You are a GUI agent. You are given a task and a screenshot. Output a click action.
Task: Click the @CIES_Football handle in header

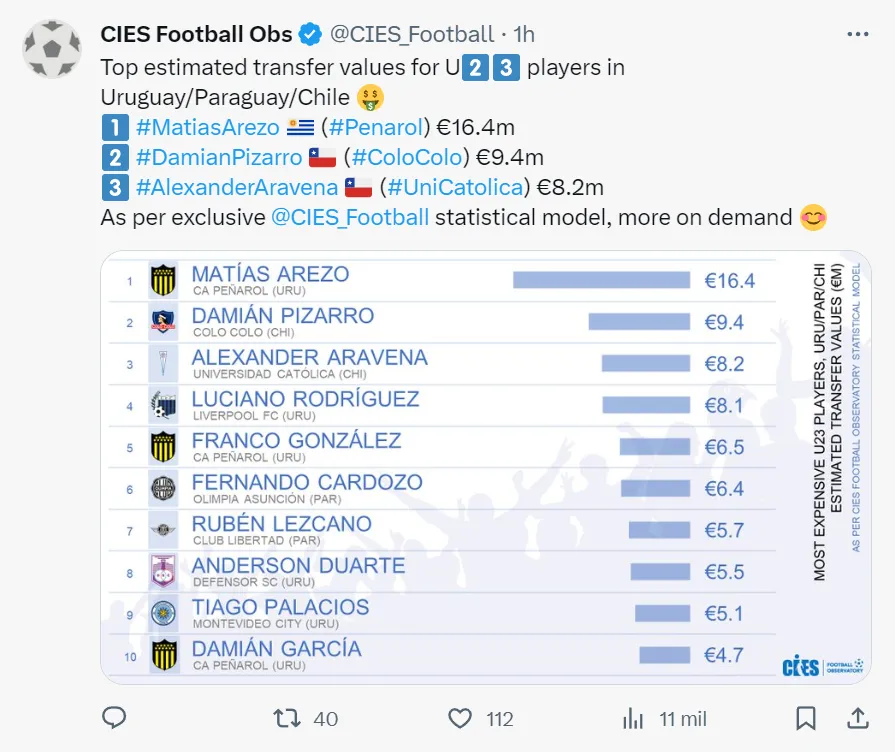pyautogui.click(x=412, y=35)
